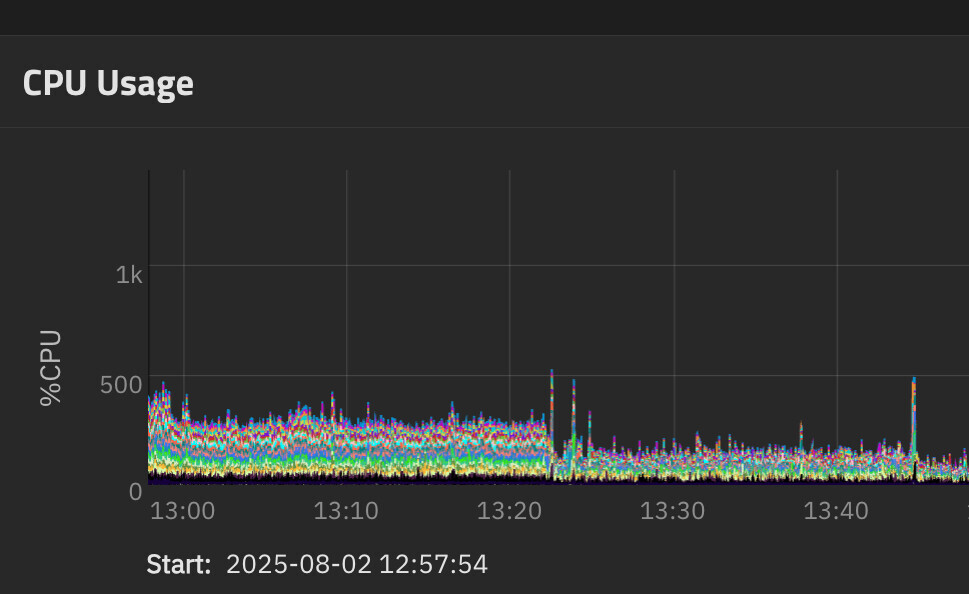Click the start timestamp 2025-08-02 12:57:54

pyautogui.click(x=357, y=564)
